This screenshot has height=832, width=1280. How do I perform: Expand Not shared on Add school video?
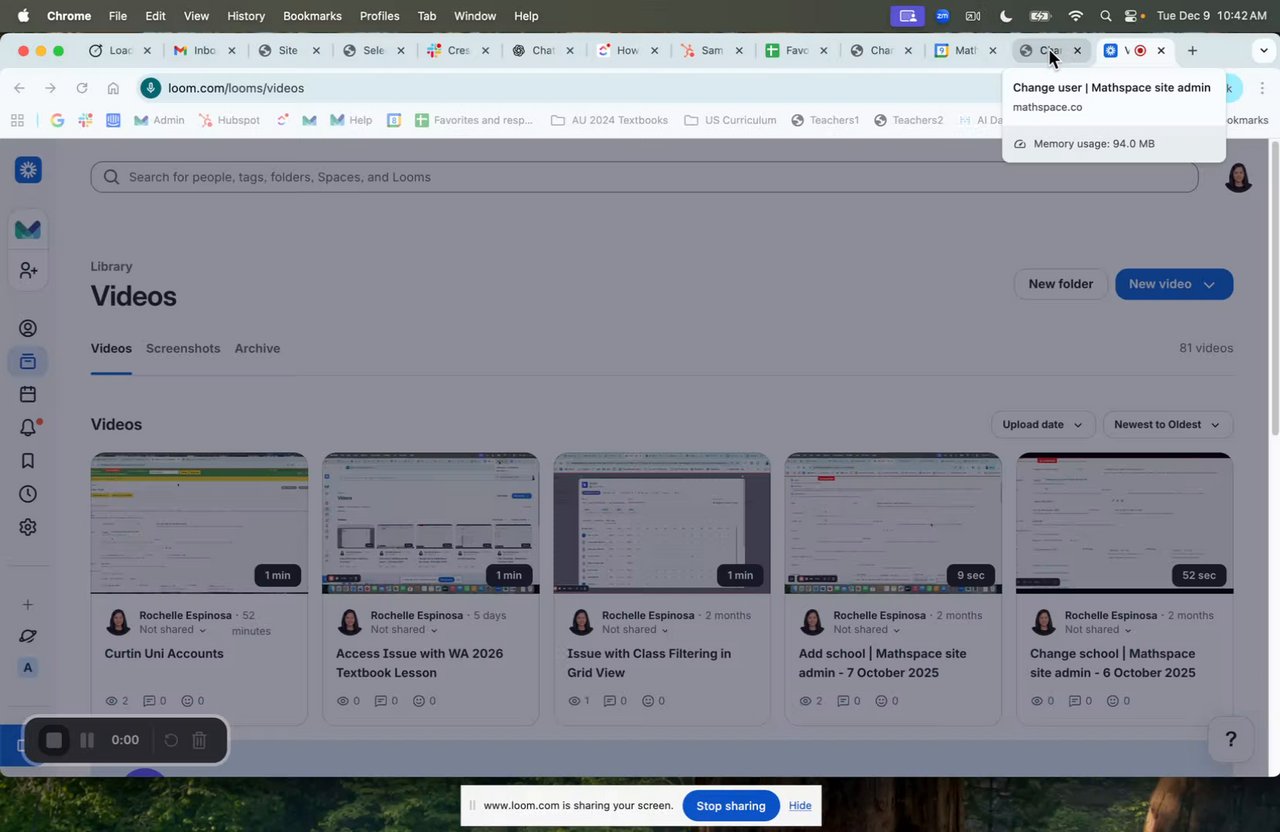[866, 630]
